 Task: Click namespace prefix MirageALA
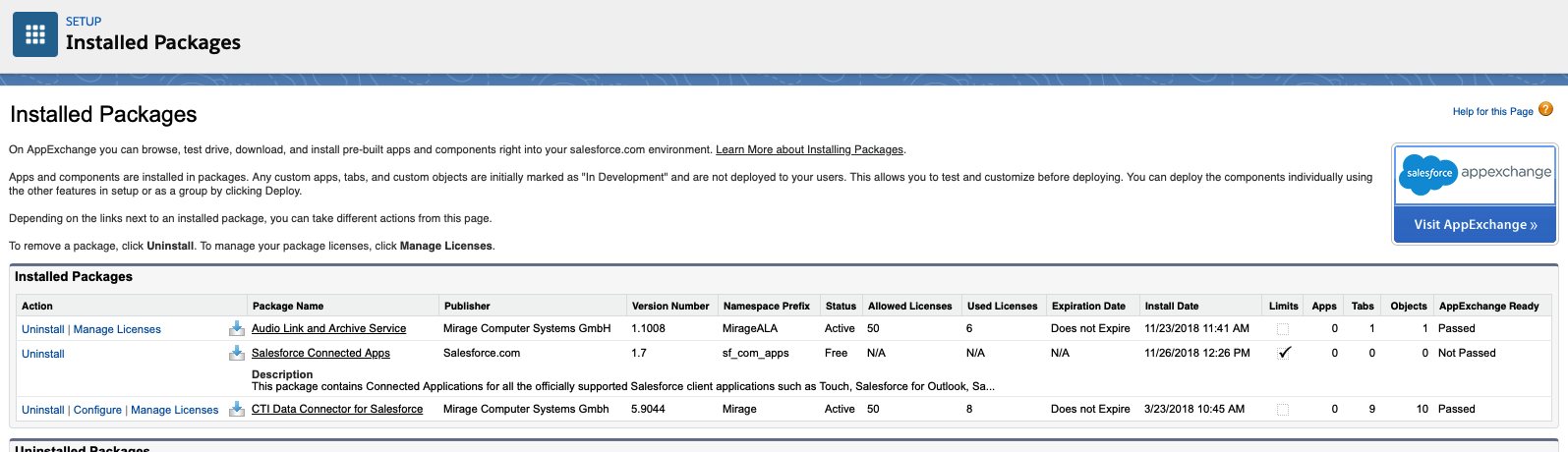tap(750, 328)
